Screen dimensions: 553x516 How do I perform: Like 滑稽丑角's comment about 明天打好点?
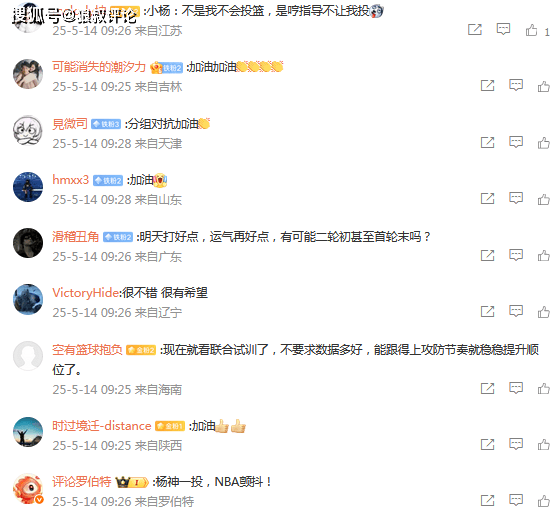(x=543, y=255)
